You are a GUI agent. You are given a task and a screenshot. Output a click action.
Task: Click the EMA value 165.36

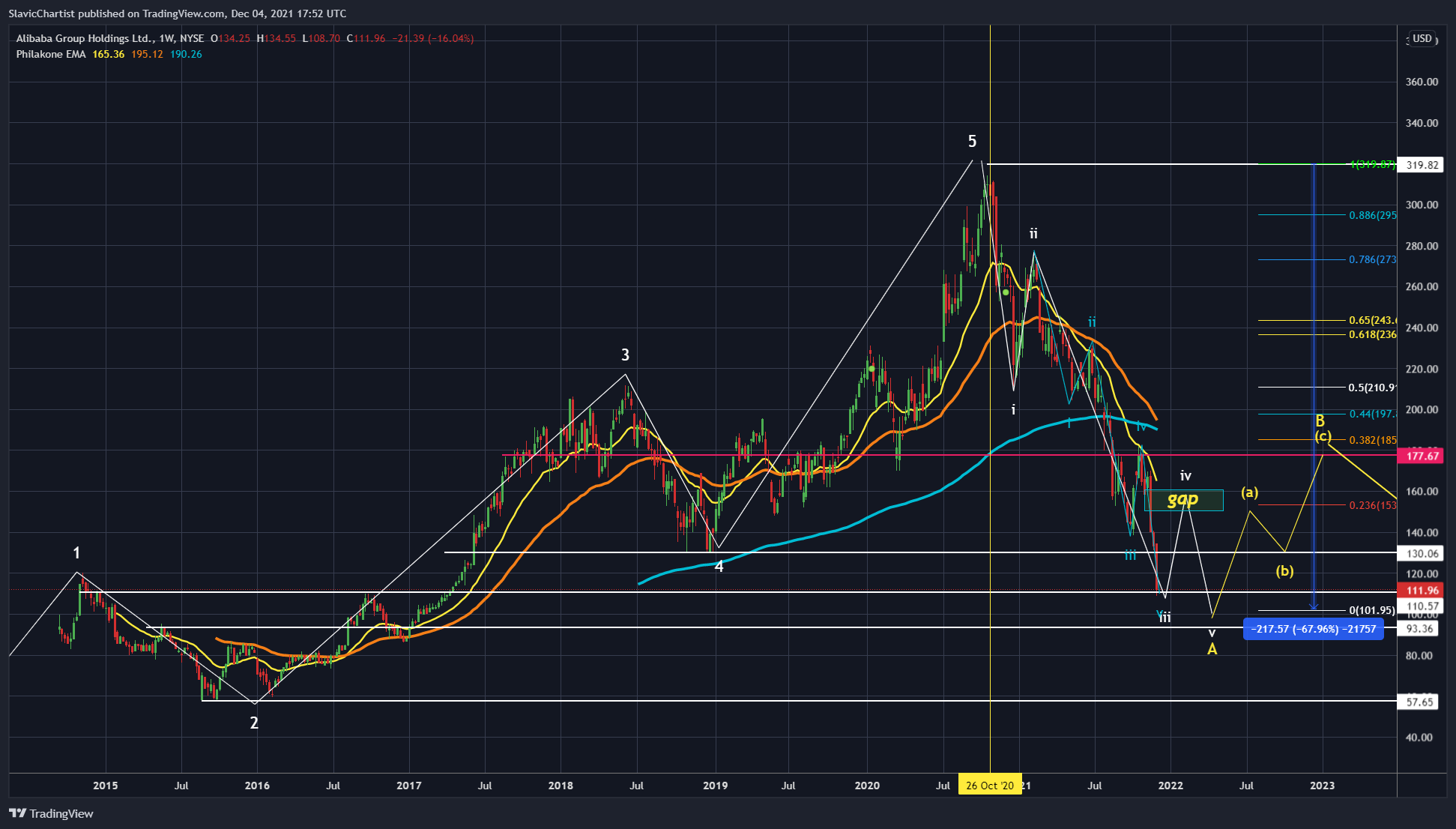(x=108, y=54)
